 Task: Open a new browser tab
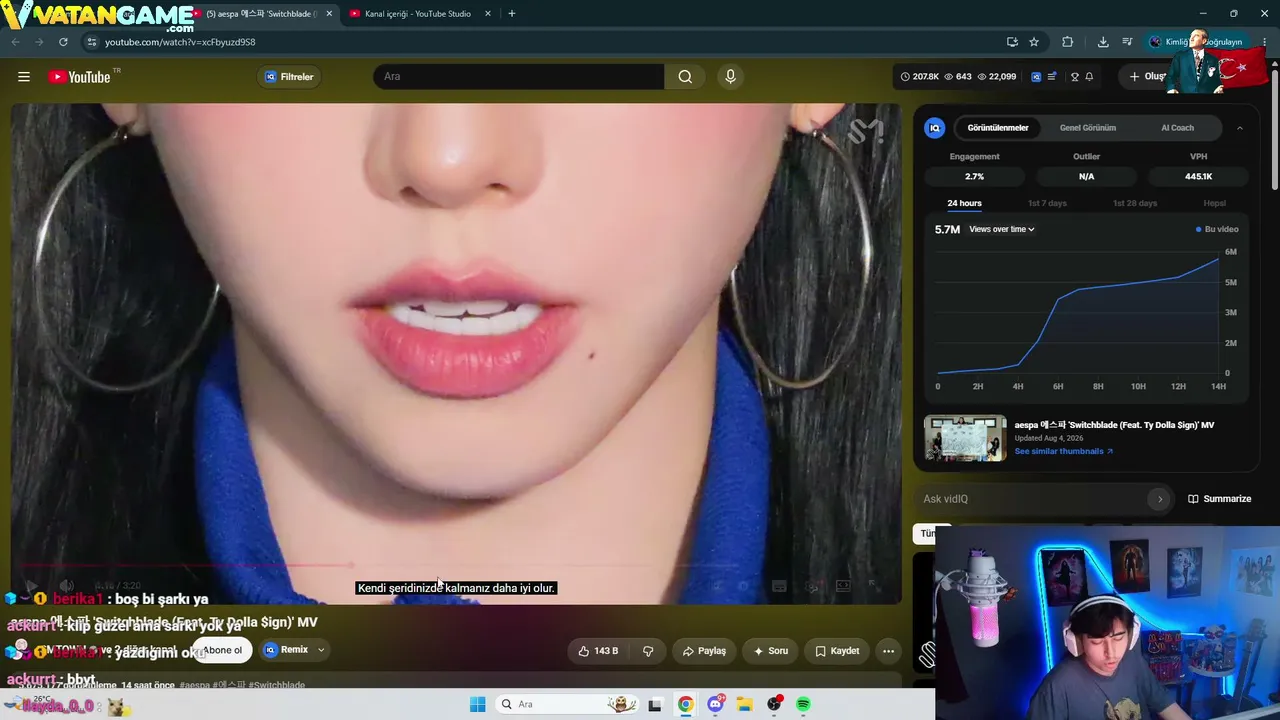click(x=512, y=14)
